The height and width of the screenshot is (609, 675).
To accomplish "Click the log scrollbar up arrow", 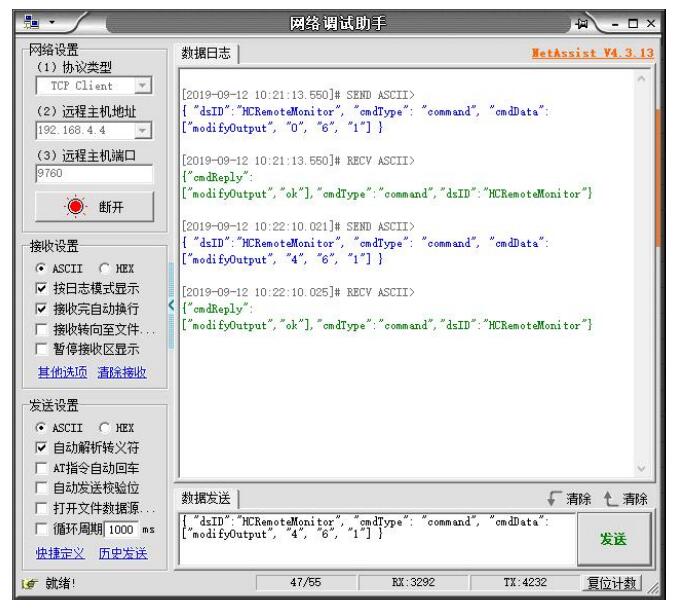I will [641, 79].
